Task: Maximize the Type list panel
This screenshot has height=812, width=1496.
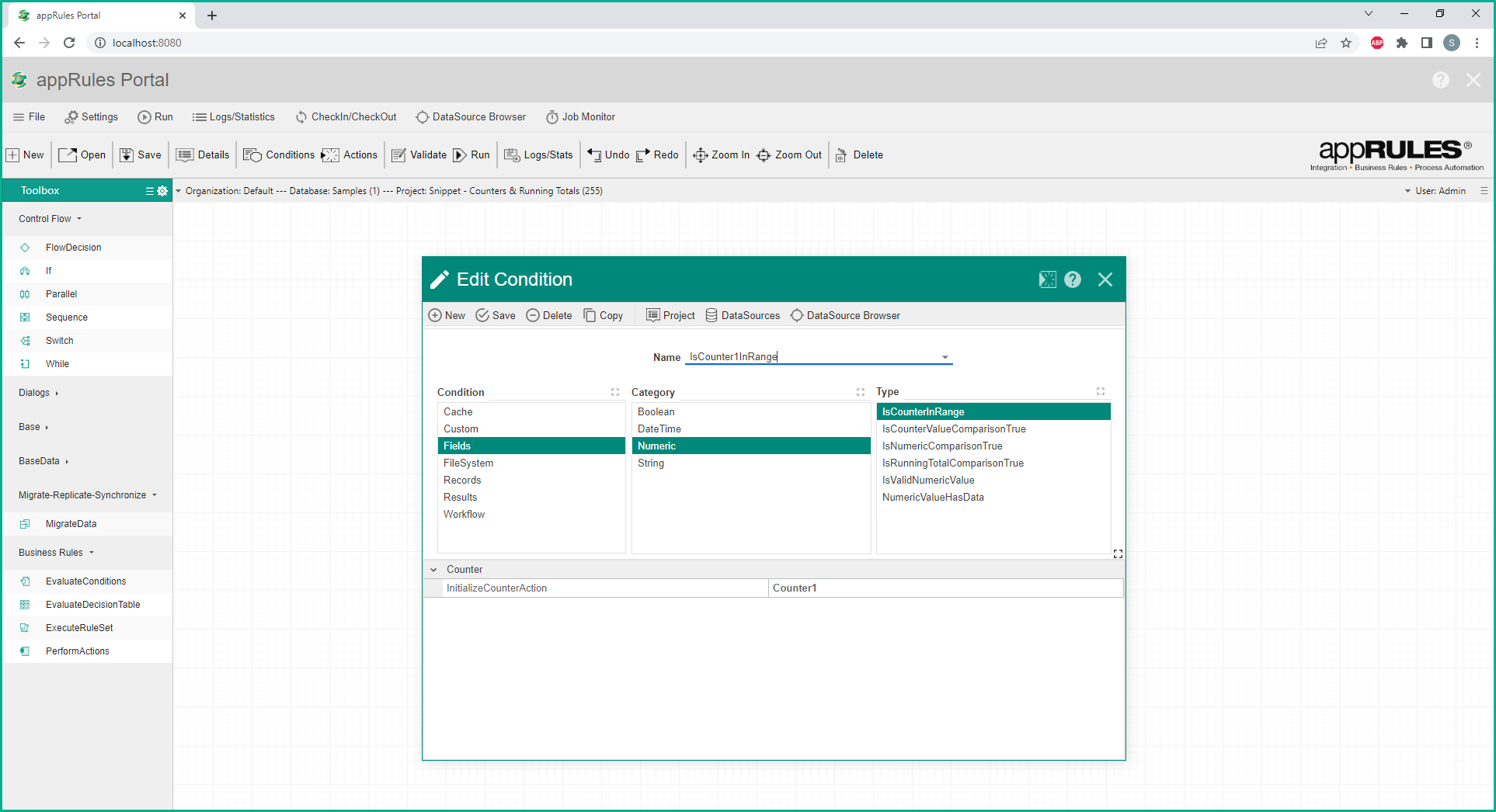Action: pos(1101,391)
